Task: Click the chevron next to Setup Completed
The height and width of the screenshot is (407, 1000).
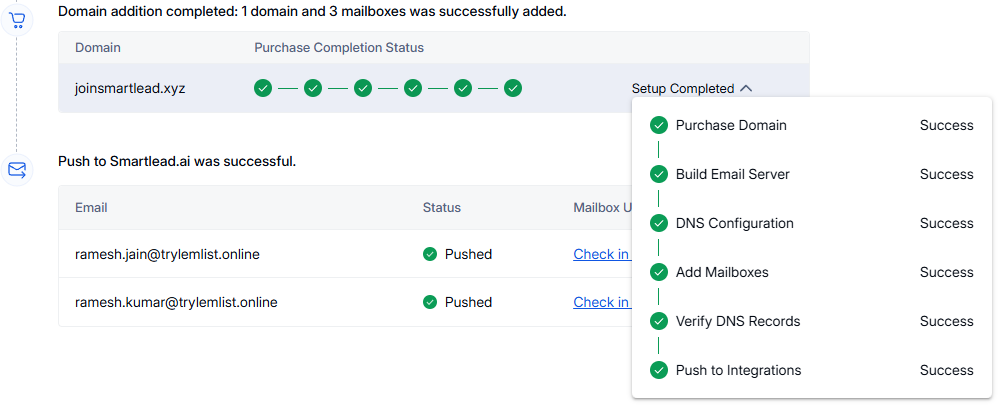Action: 746,88
